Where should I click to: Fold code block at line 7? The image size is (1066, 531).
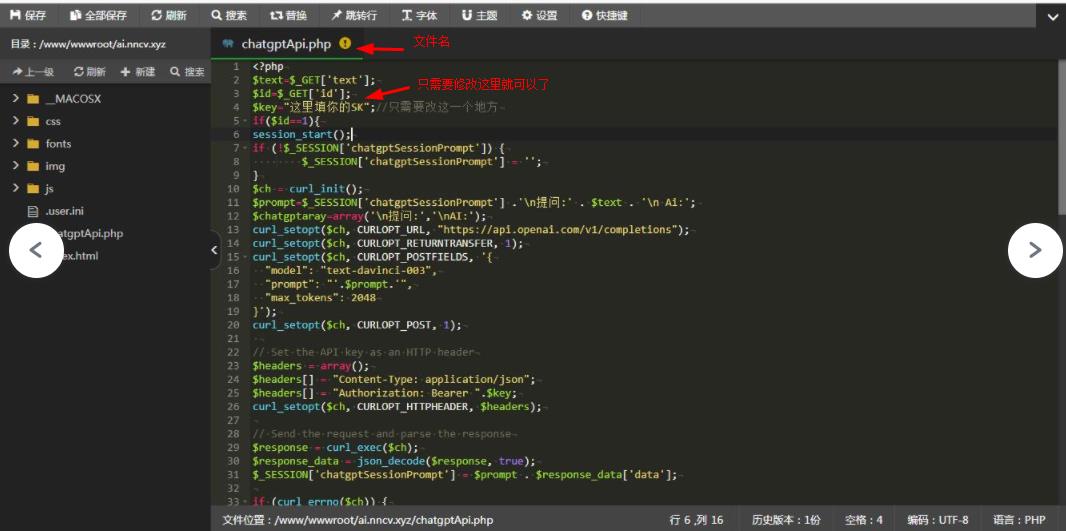pyautogui.click(x=244, y=148)
